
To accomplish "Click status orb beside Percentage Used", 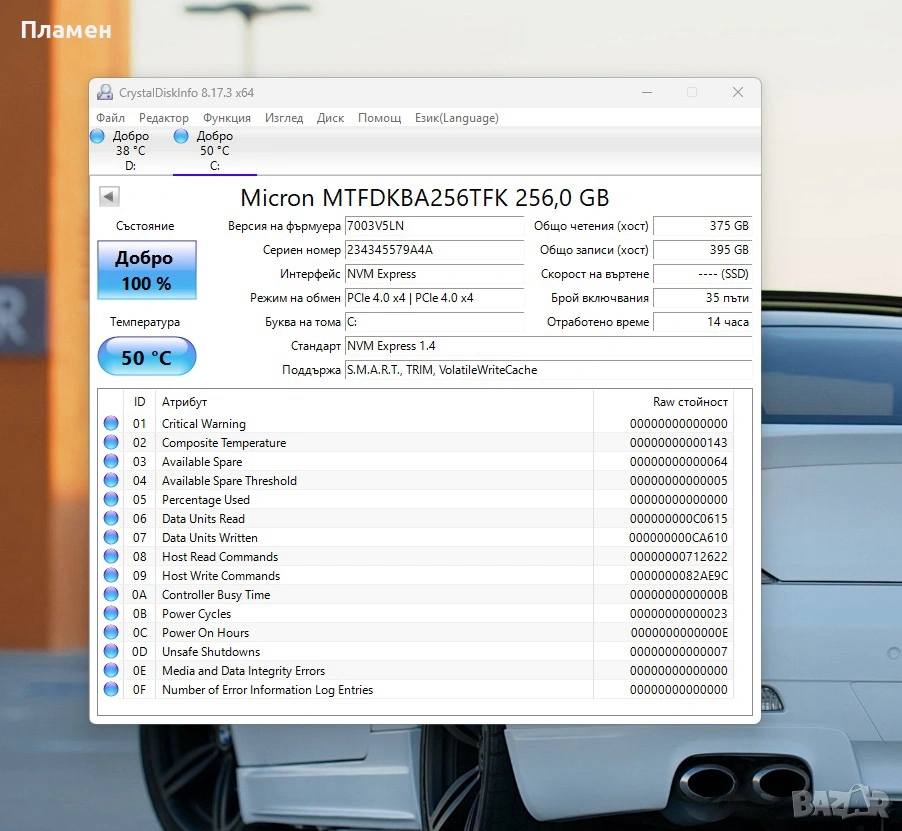I will tap(111, 500).
